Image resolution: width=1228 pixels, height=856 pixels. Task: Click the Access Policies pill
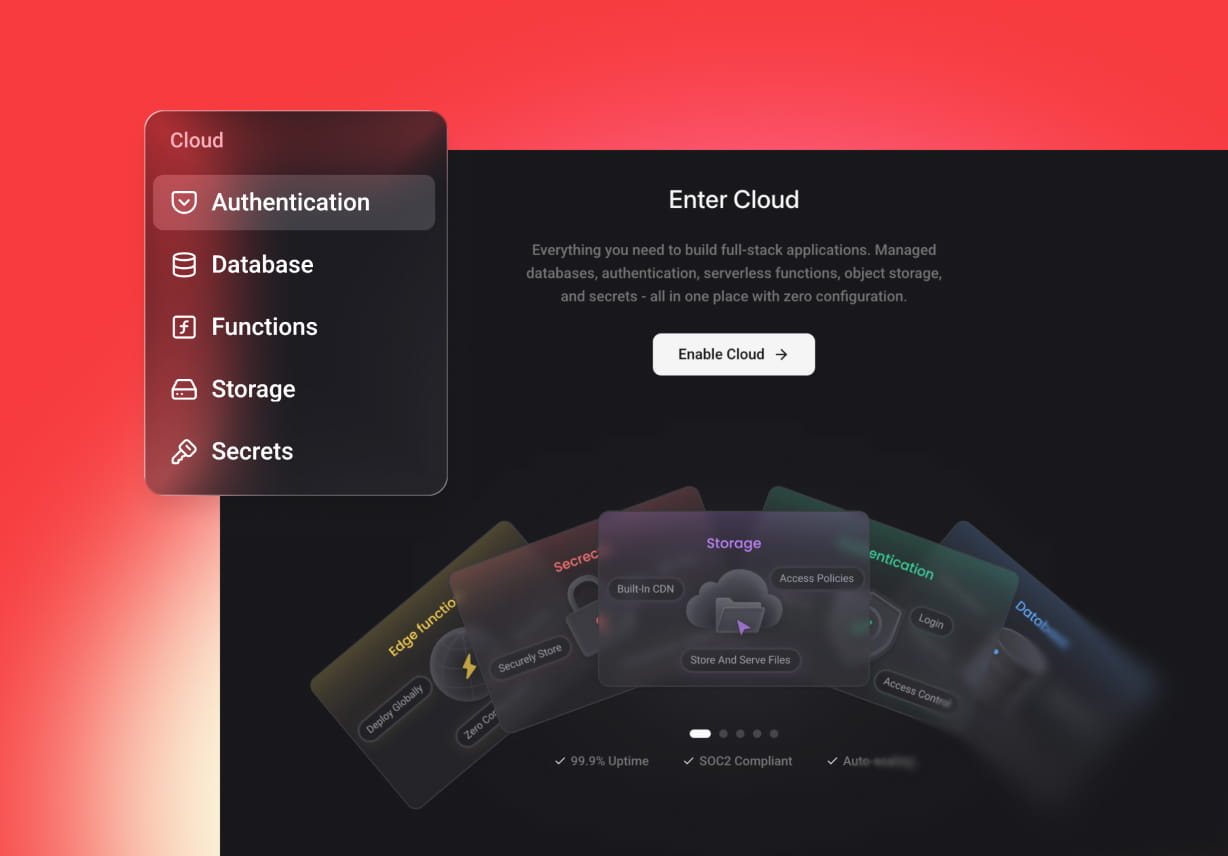[x=816, y=578]
